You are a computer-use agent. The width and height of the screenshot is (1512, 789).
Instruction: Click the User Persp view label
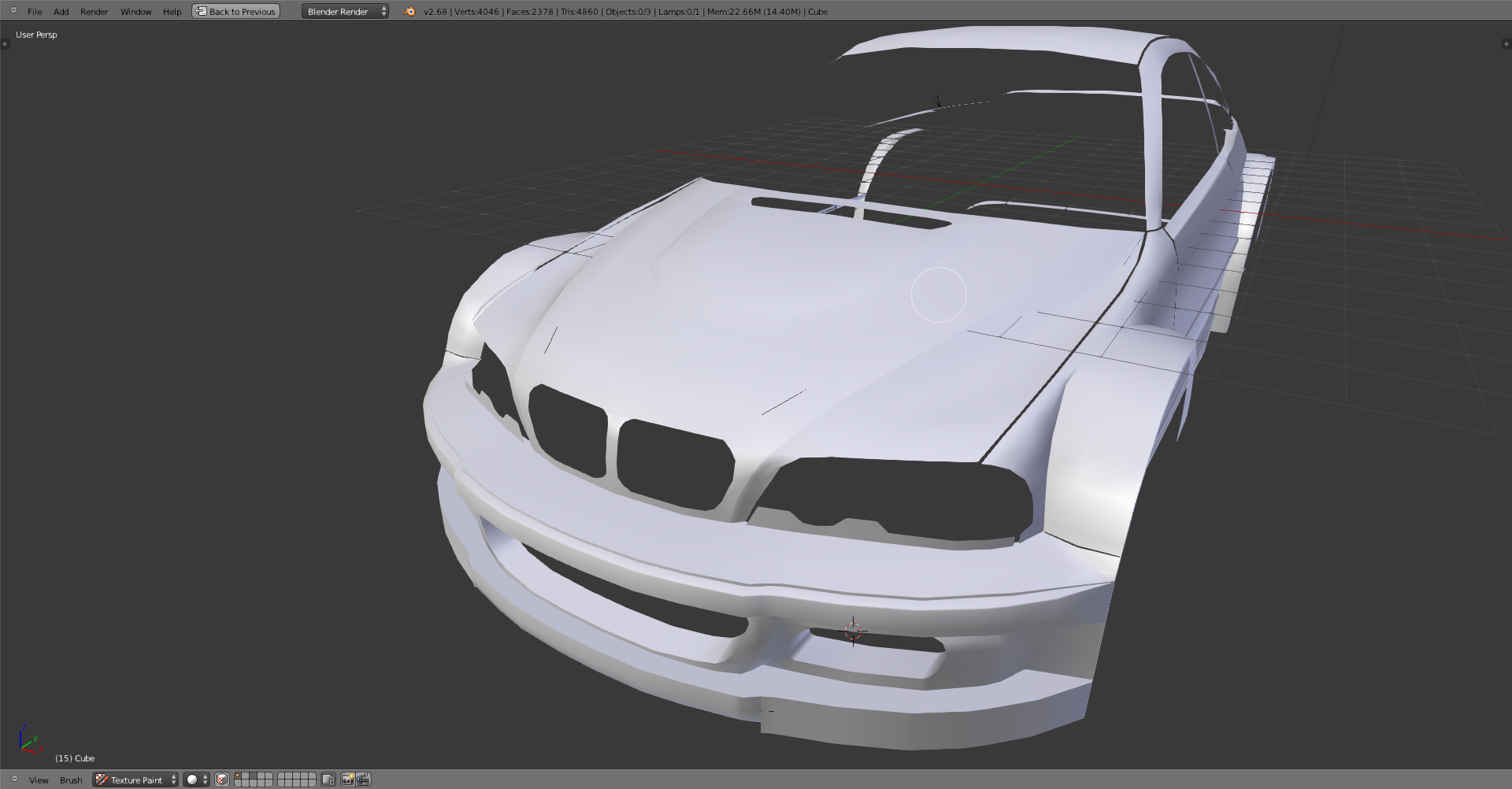point(36,35)
